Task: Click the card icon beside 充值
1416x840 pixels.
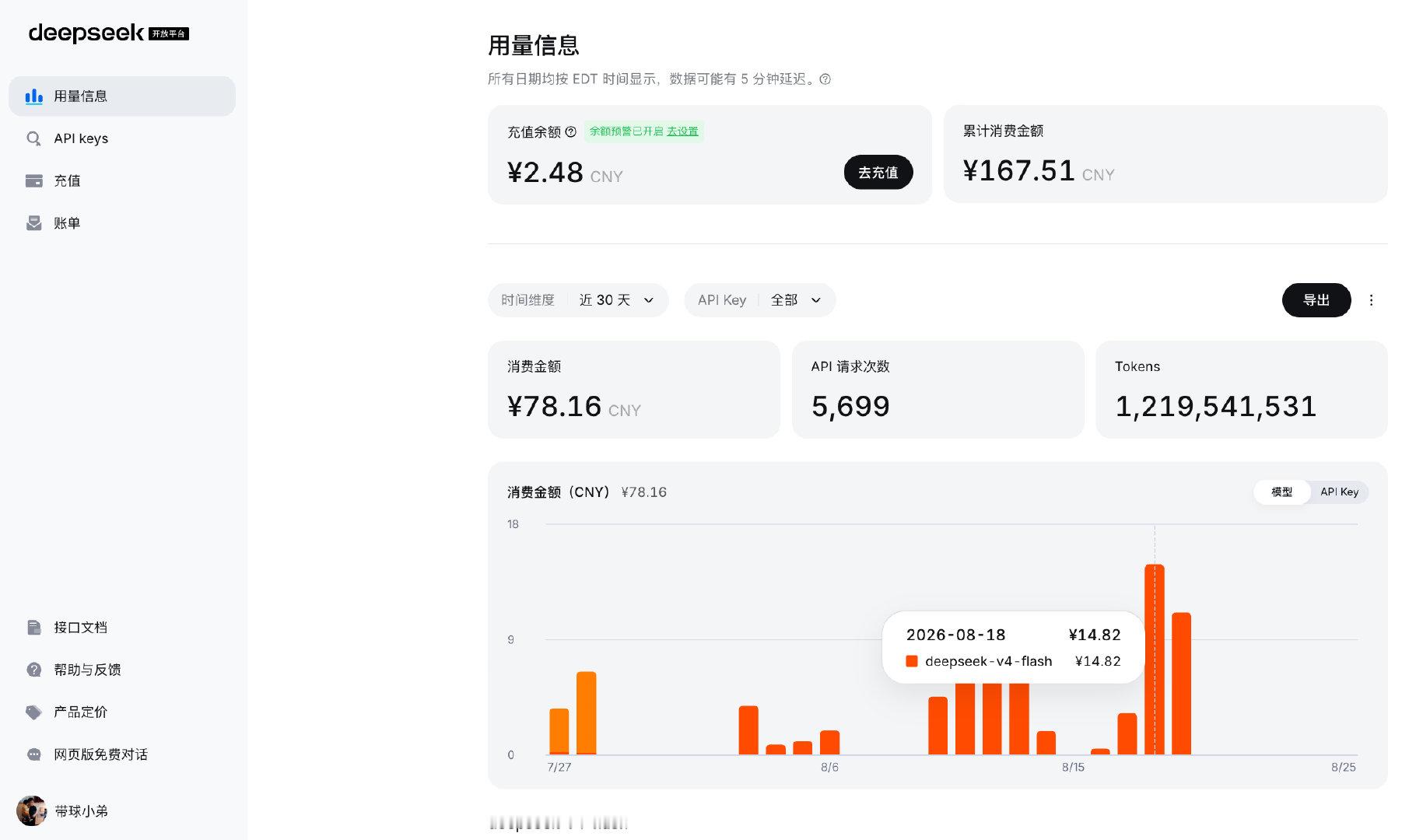Action: (33, 180)
